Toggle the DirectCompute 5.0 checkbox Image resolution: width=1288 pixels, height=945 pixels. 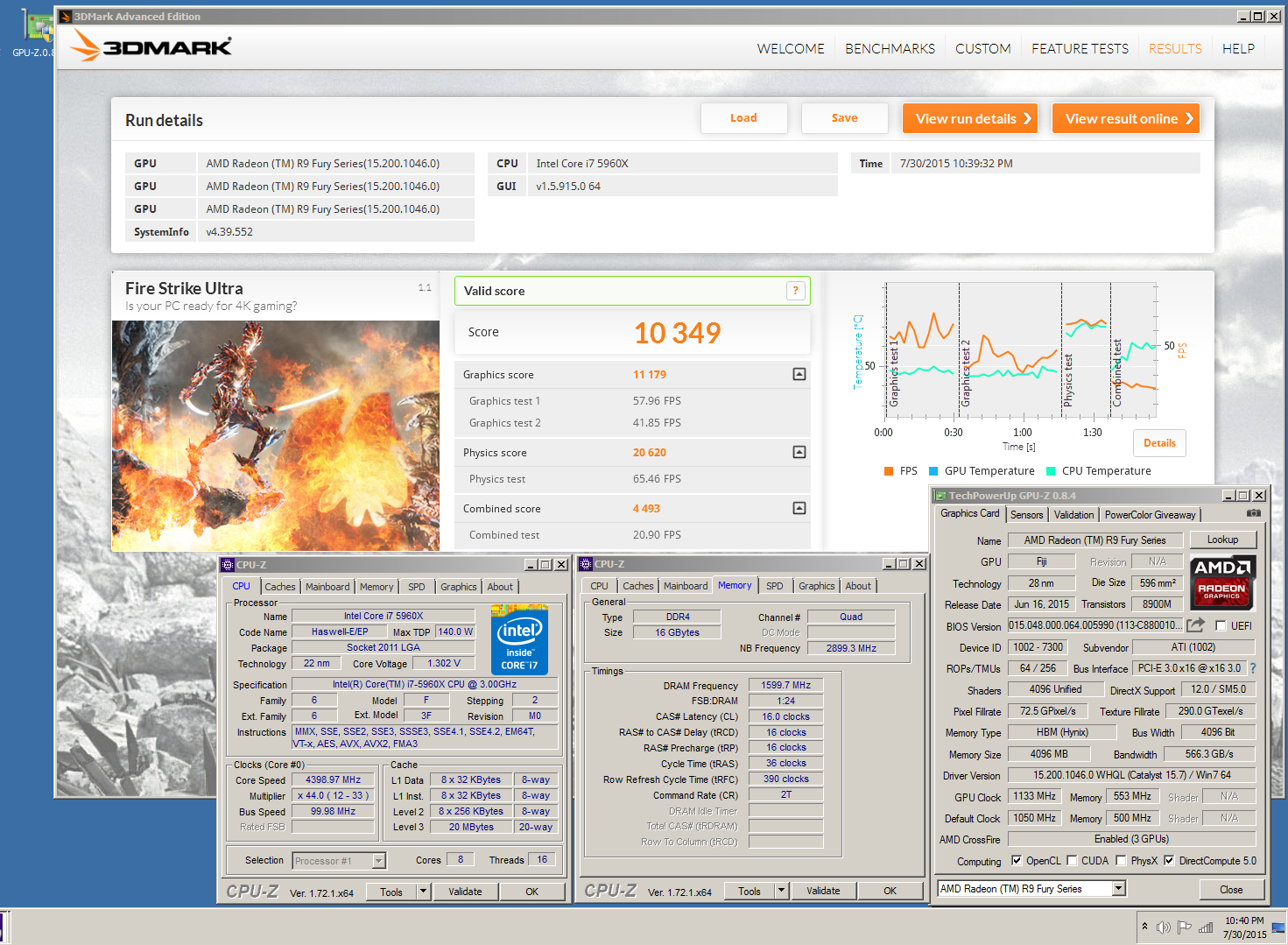click(1168, 860)
